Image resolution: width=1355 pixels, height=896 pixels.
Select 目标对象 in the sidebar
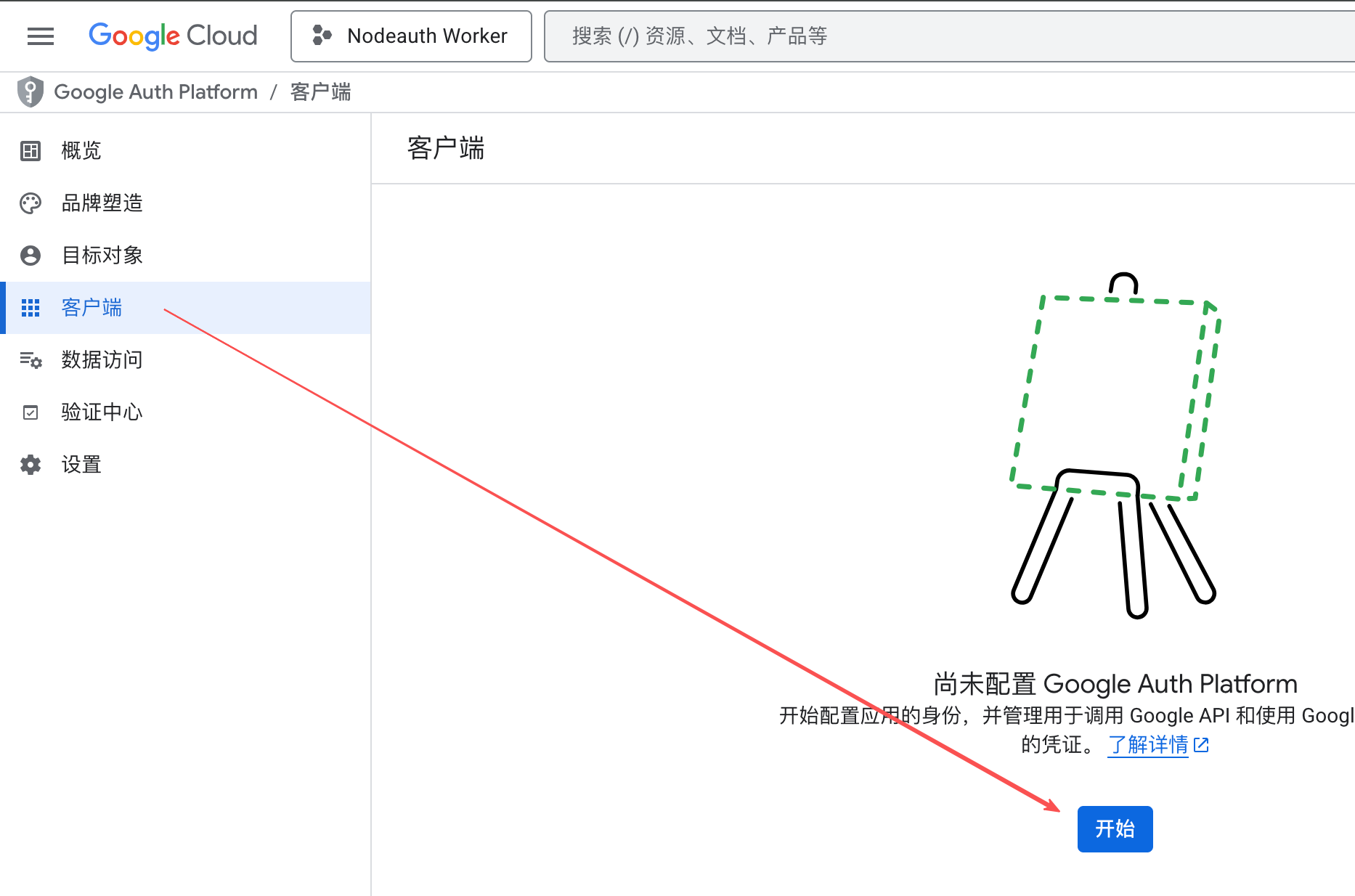(102, 256)
